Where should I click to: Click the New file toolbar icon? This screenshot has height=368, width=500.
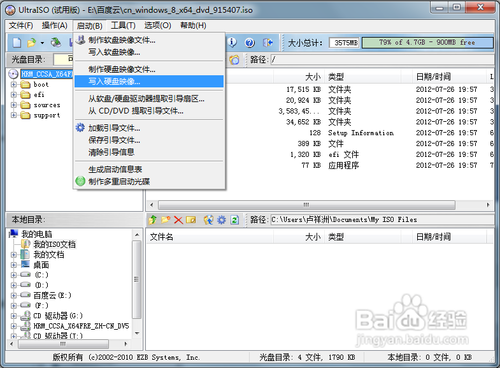pos(17,42)
